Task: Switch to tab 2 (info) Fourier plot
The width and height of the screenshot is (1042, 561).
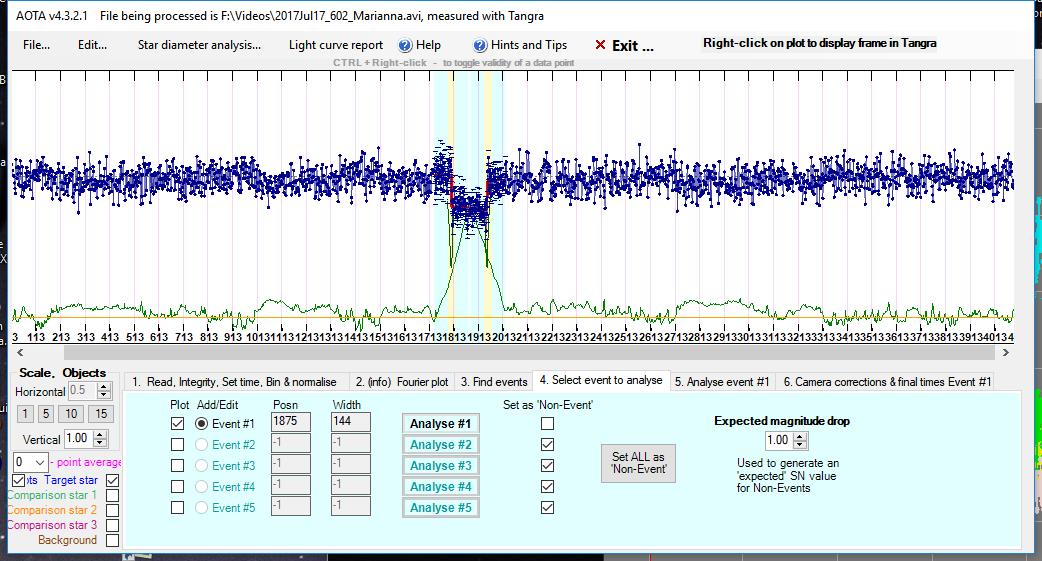Action: click(x=401, y=382)
